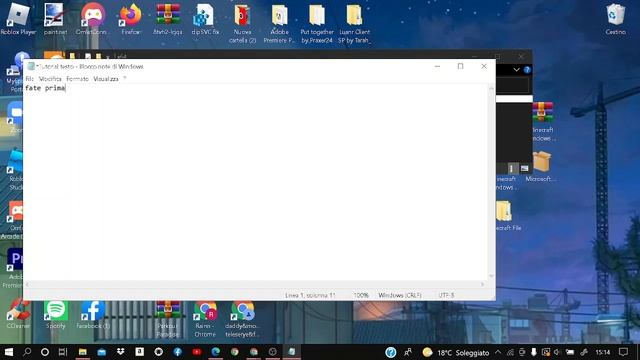Viewport: 640px width, 360px height.
Task: Select the WinRAR archive next to Firefox
Action: (x=167, y=19)
